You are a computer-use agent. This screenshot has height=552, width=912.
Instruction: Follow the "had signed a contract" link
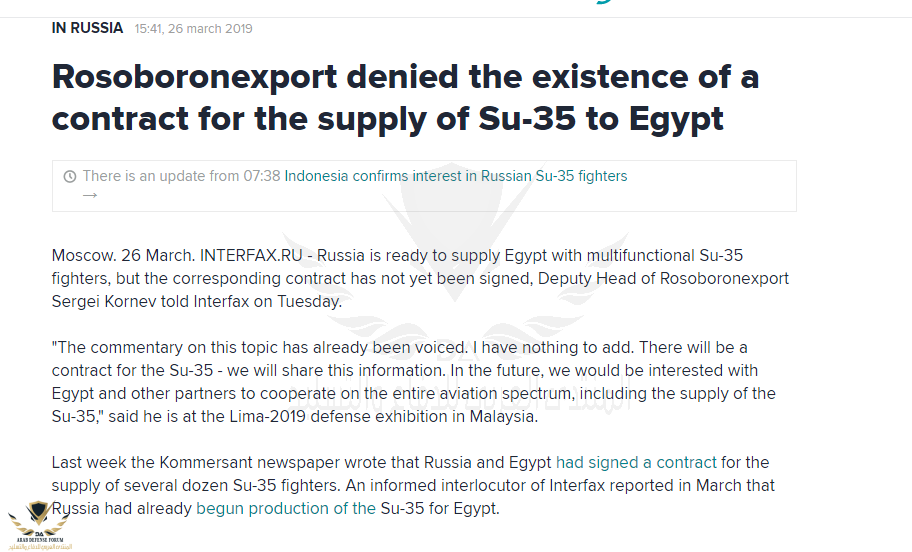tap(636, 462)
